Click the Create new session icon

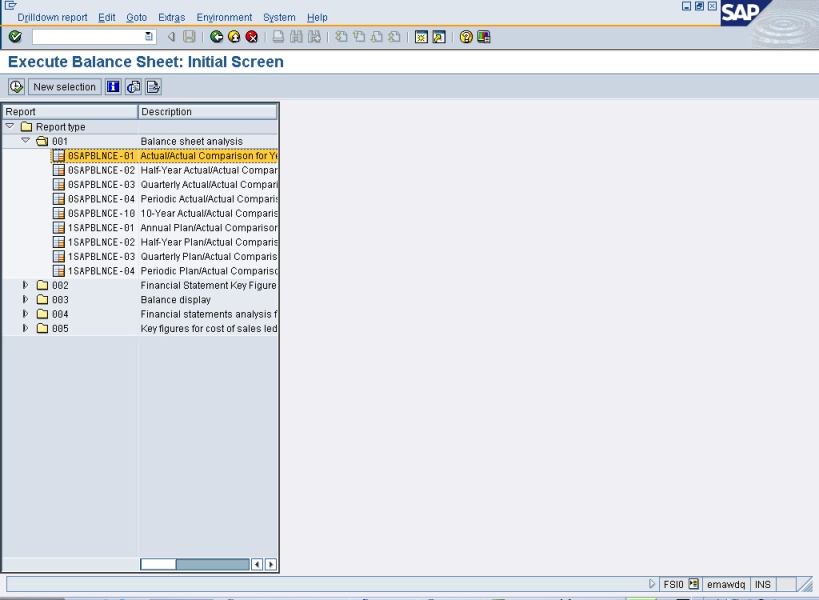click(x=422, y=37)
